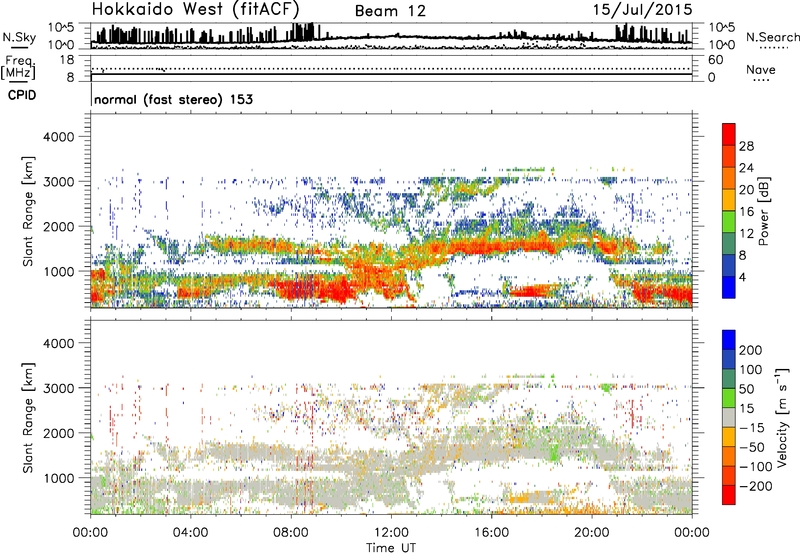
Task: Click the gray -15 to 15 Velocity colorbar segment
Action: point(729,417)
